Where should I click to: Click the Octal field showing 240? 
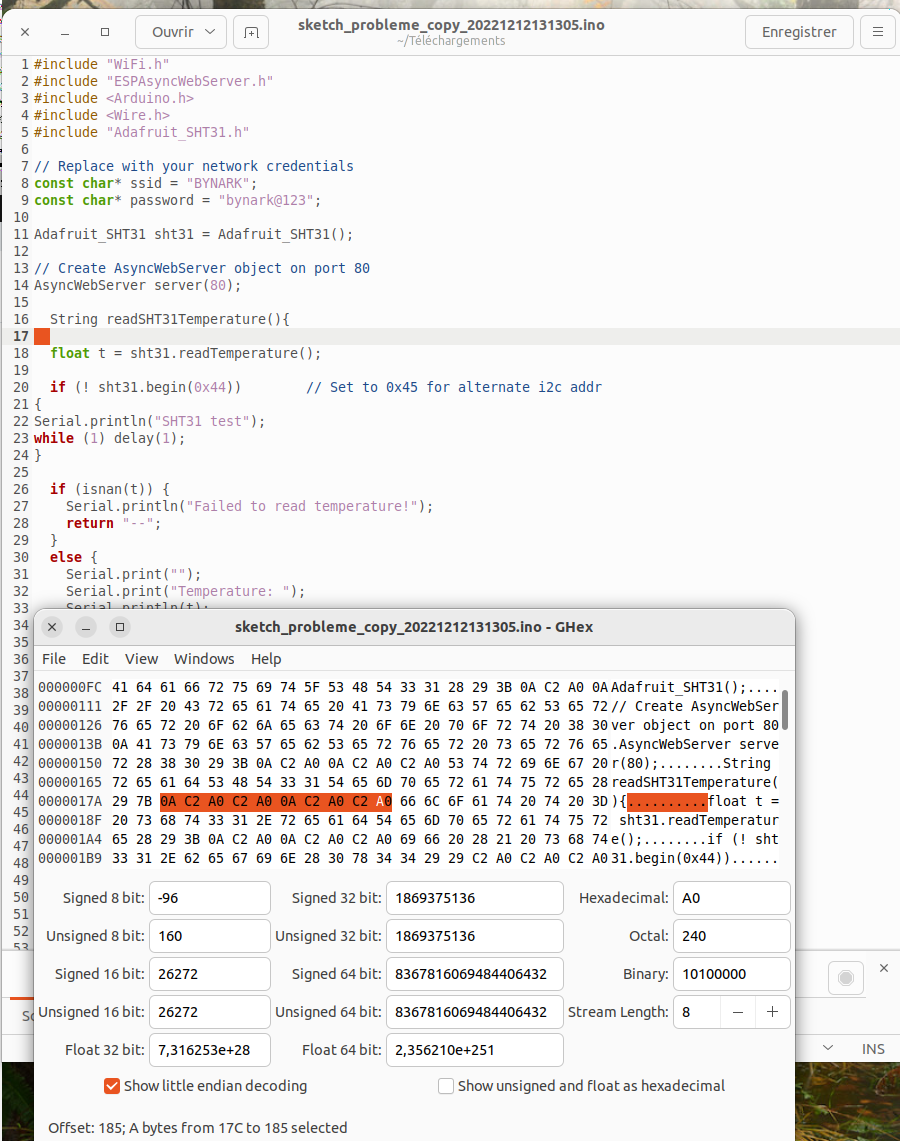[731, 936]
